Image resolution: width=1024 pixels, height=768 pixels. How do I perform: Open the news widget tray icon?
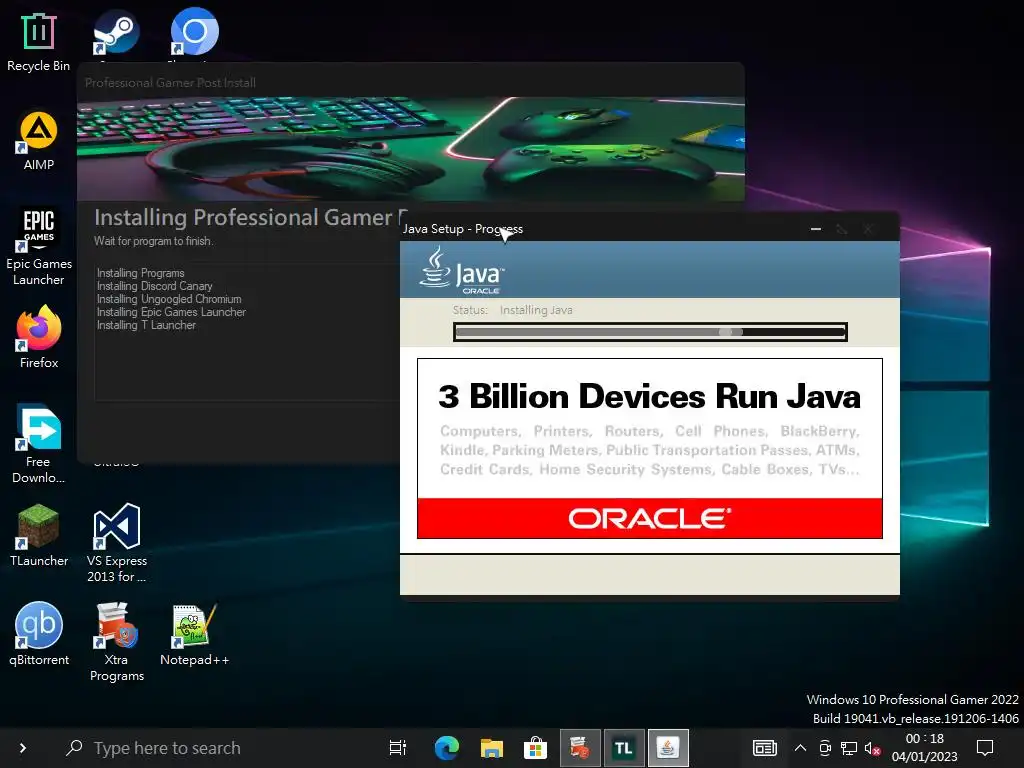[764, 748]
